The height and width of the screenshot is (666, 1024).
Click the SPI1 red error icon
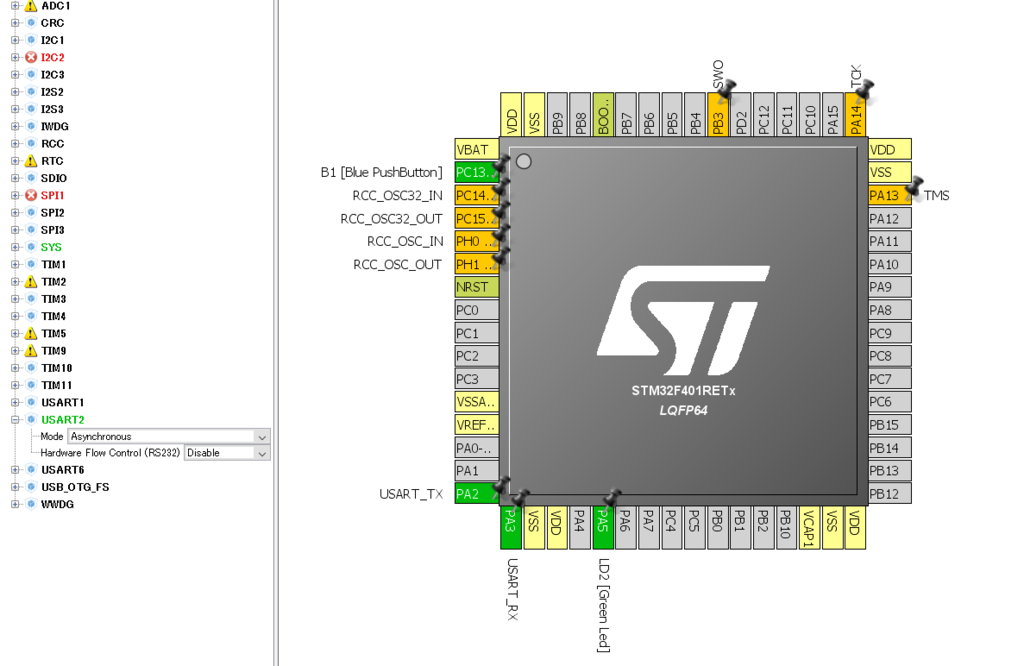(31, 195)
